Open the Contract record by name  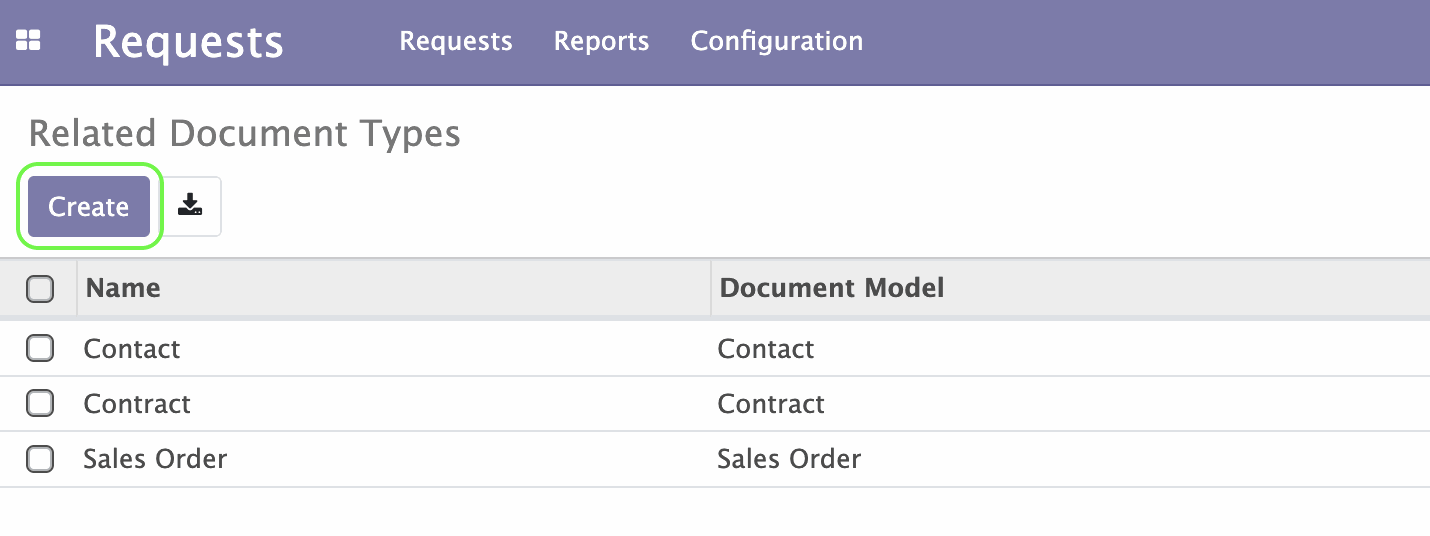137,404
